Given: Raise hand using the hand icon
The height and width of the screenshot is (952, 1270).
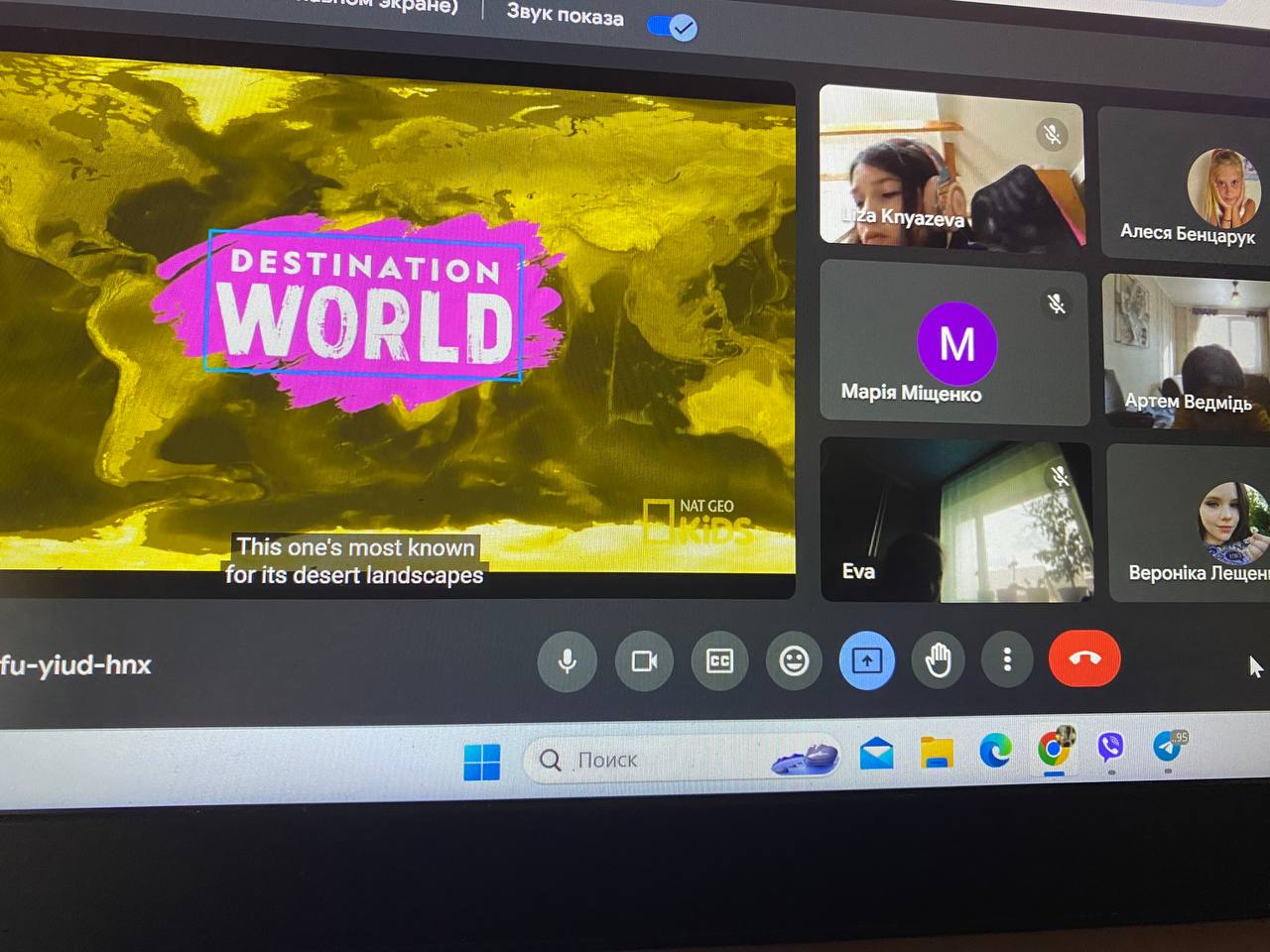Looking at the screenshot, I should [938, 660].
